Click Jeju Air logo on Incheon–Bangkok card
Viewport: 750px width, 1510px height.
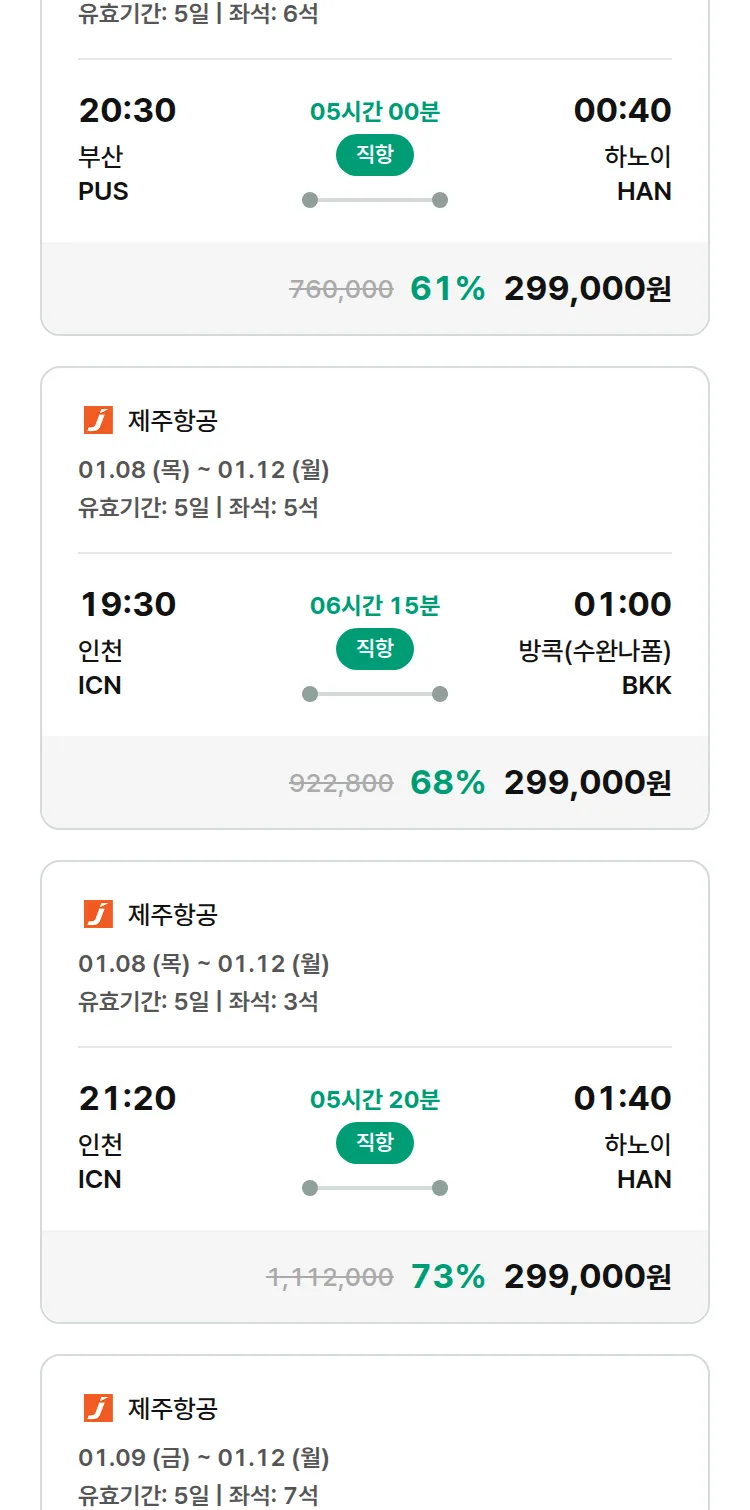[98, 420]
